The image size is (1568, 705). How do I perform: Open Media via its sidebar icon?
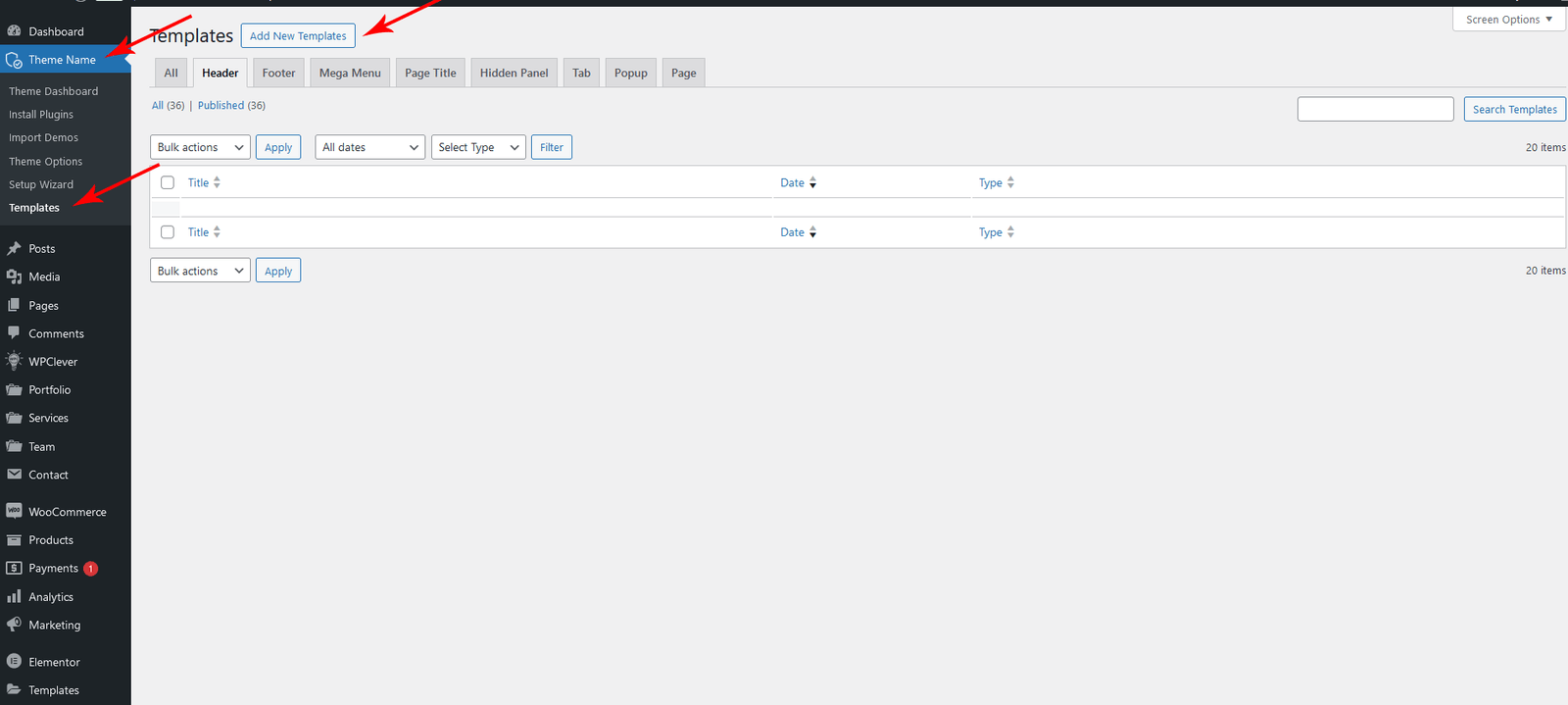pyautogui.click(x=14, y=277)
